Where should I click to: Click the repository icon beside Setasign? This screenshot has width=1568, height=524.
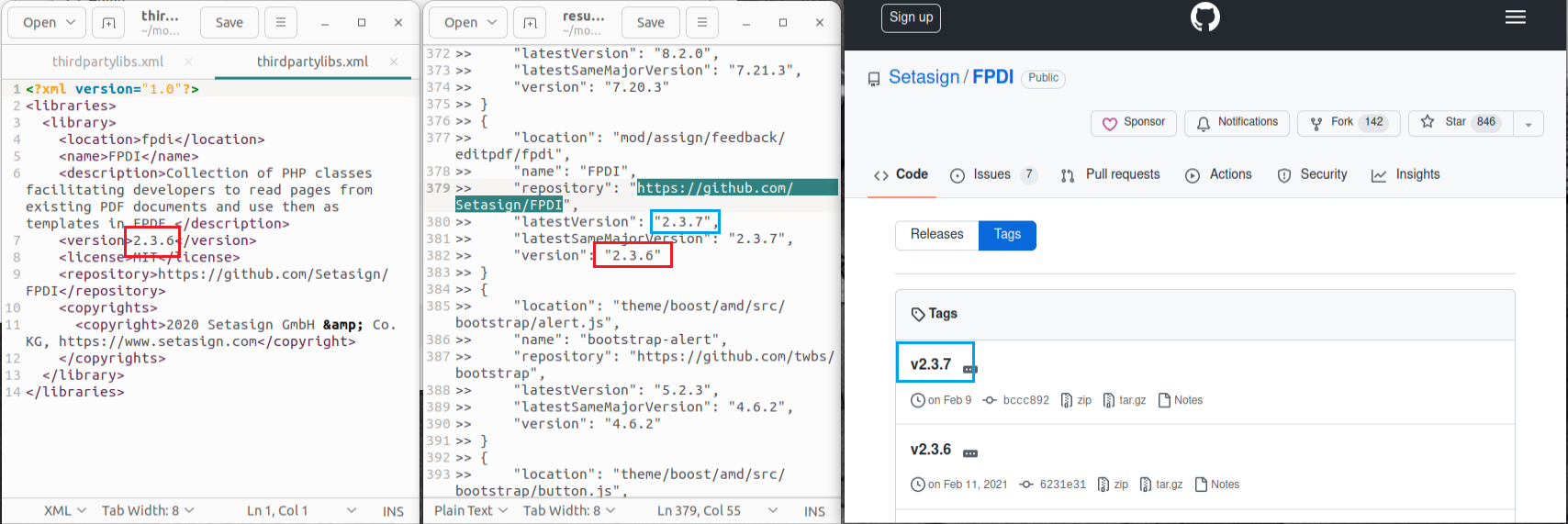(874, 79)
